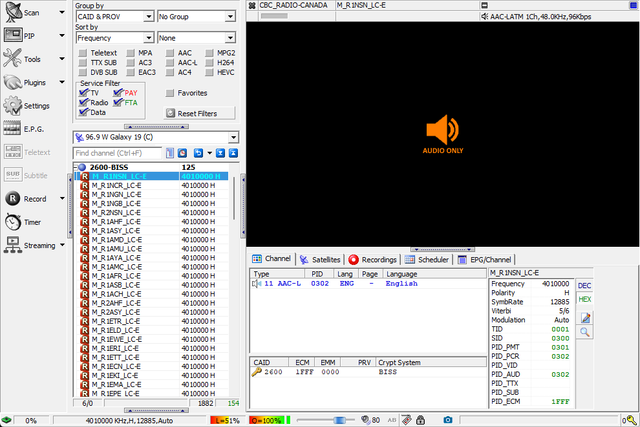Click the HEX button
This screenshot has height=427, width=640.
pos(584,299)
